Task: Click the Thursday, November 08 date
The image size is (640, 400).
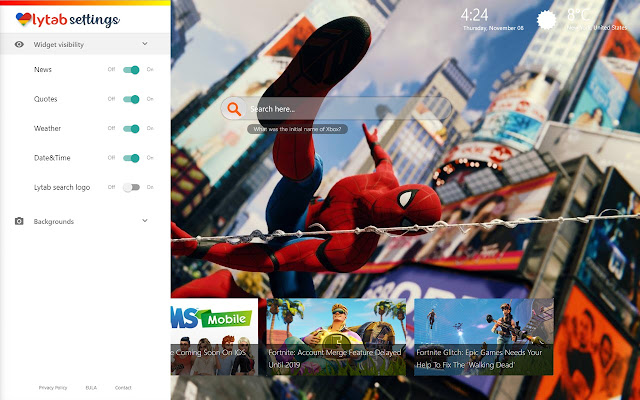Action: (493, 28)
